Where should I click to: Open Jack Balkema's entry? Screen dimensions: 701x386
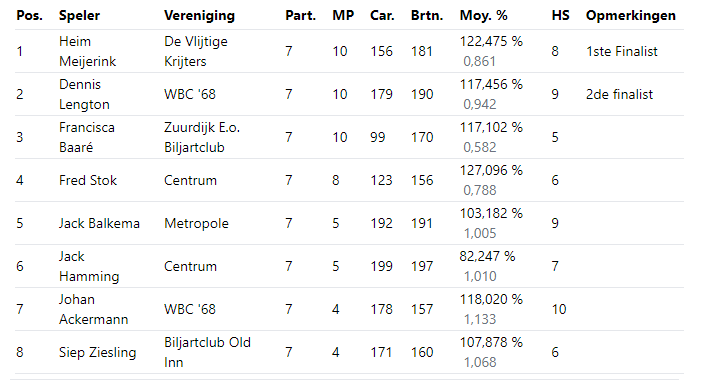(x=99, y=223)
